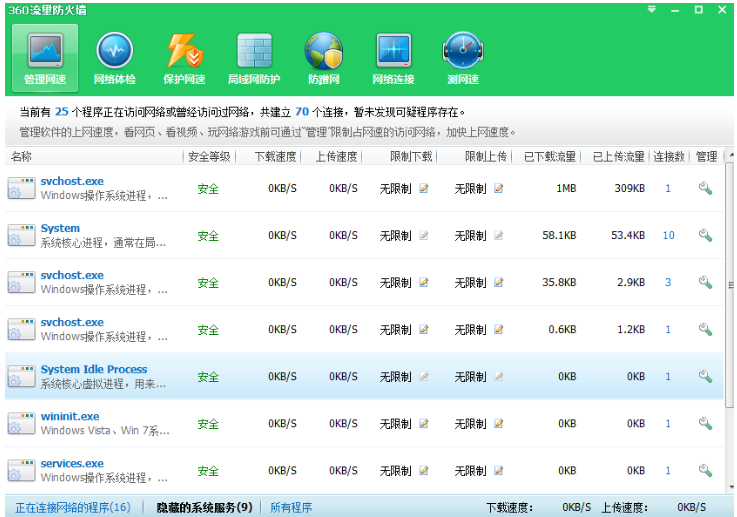The image size is (737, 517).
Task: Open the 局域网防护 LAN protection icon
Action: pyautogui.click(x=254, y=58)
